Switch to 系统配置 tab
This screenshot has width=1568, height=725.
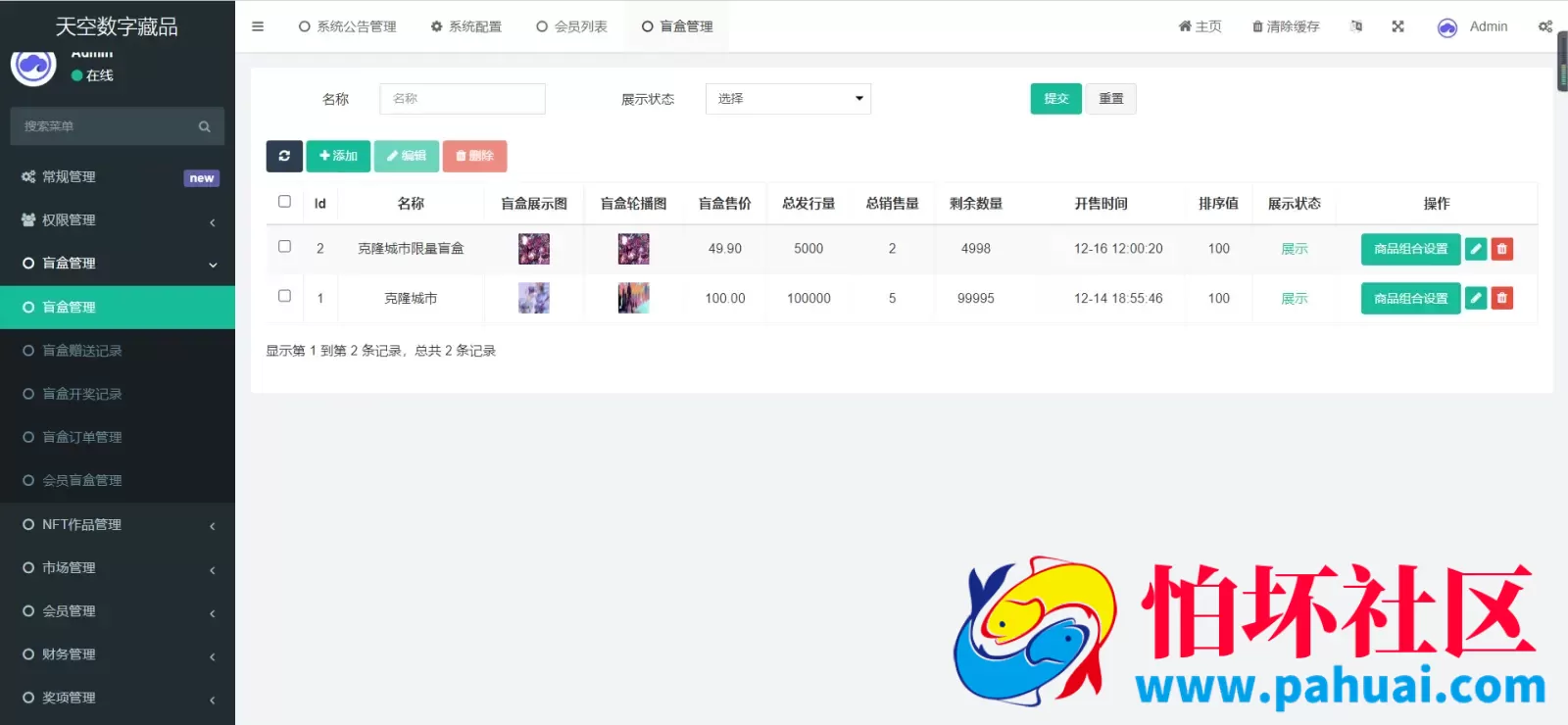pos(466,26)
